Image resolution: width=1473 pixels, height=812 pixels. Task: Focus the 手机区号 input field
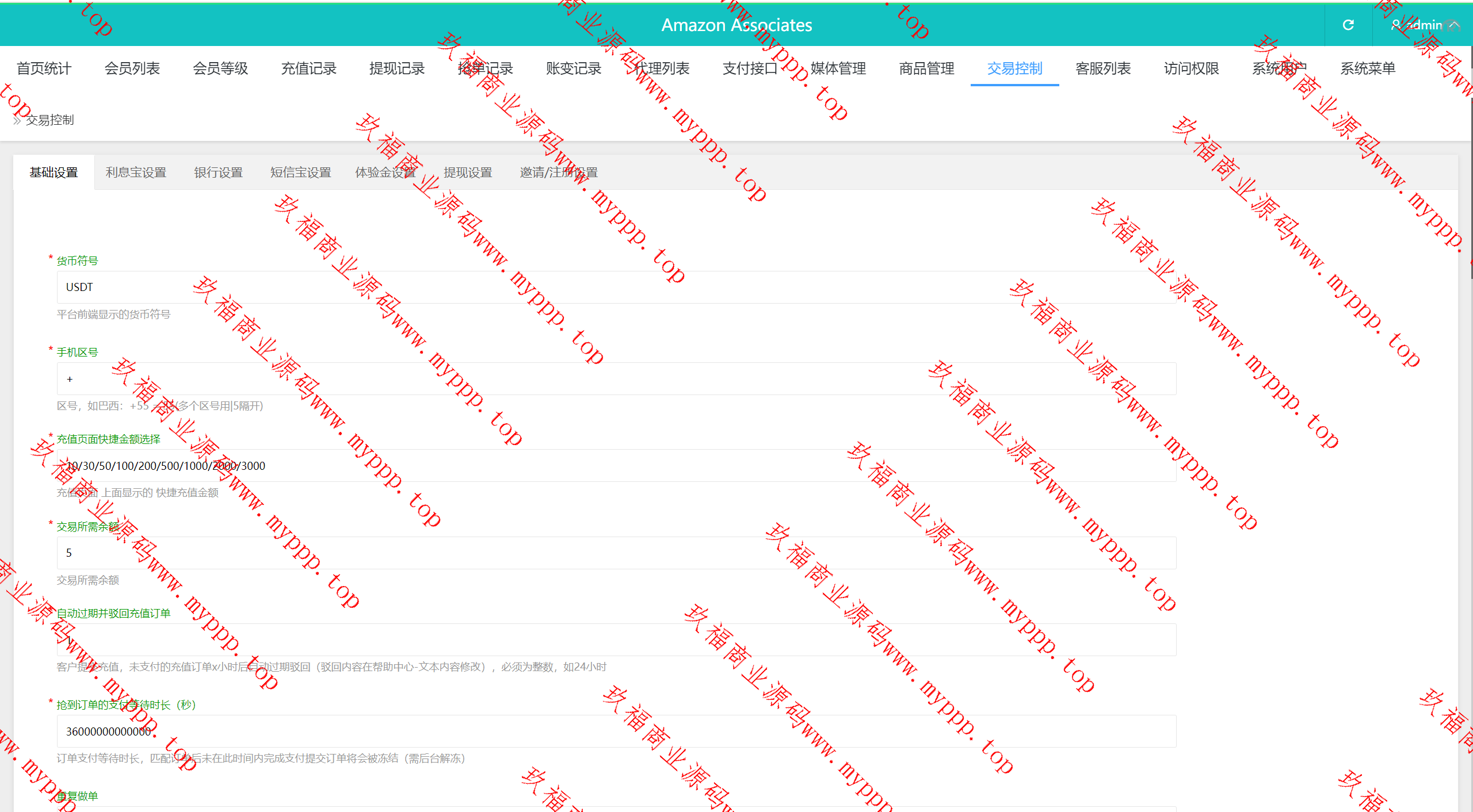tap(616, 379)
